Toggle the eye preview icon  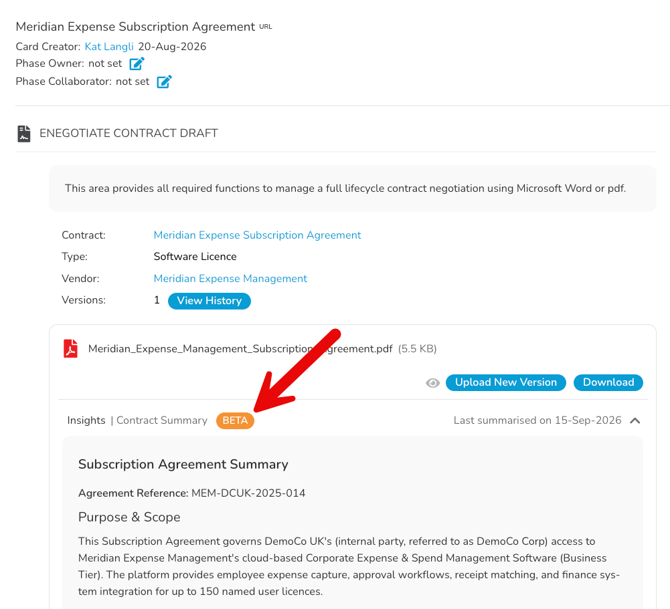[432, 383]
